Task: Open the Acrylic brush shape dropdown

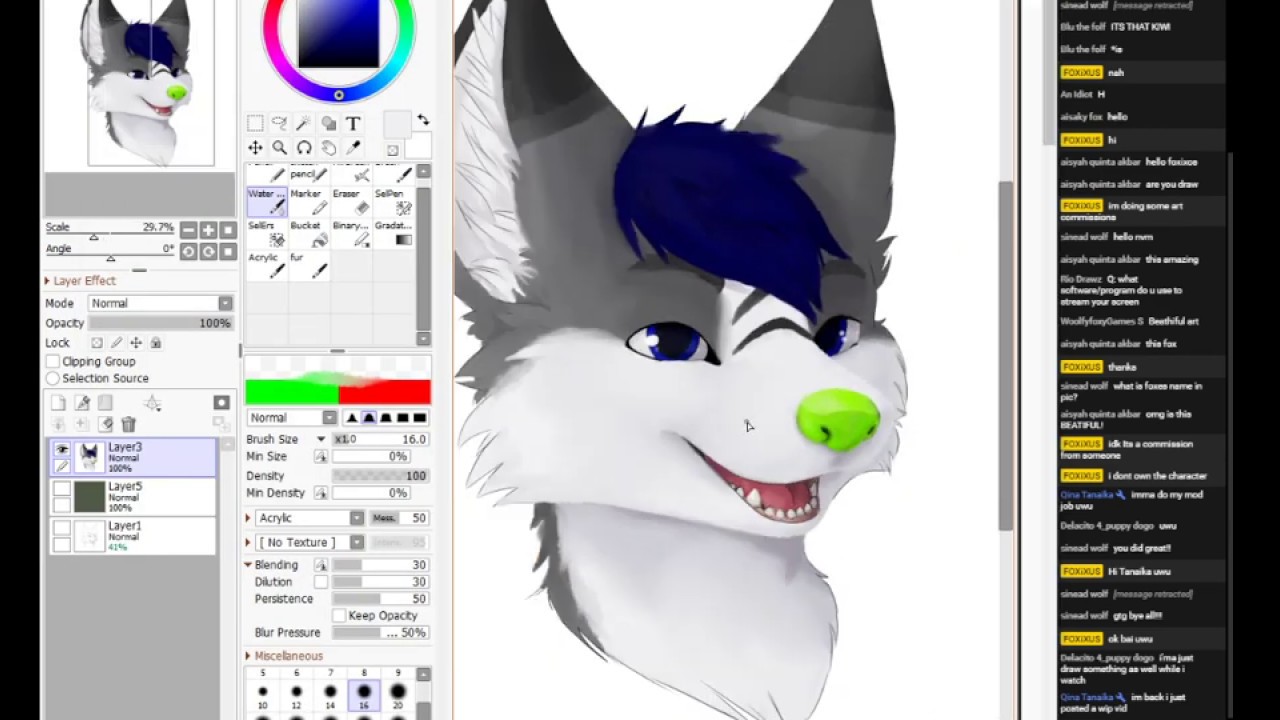Action: point(310,518)
